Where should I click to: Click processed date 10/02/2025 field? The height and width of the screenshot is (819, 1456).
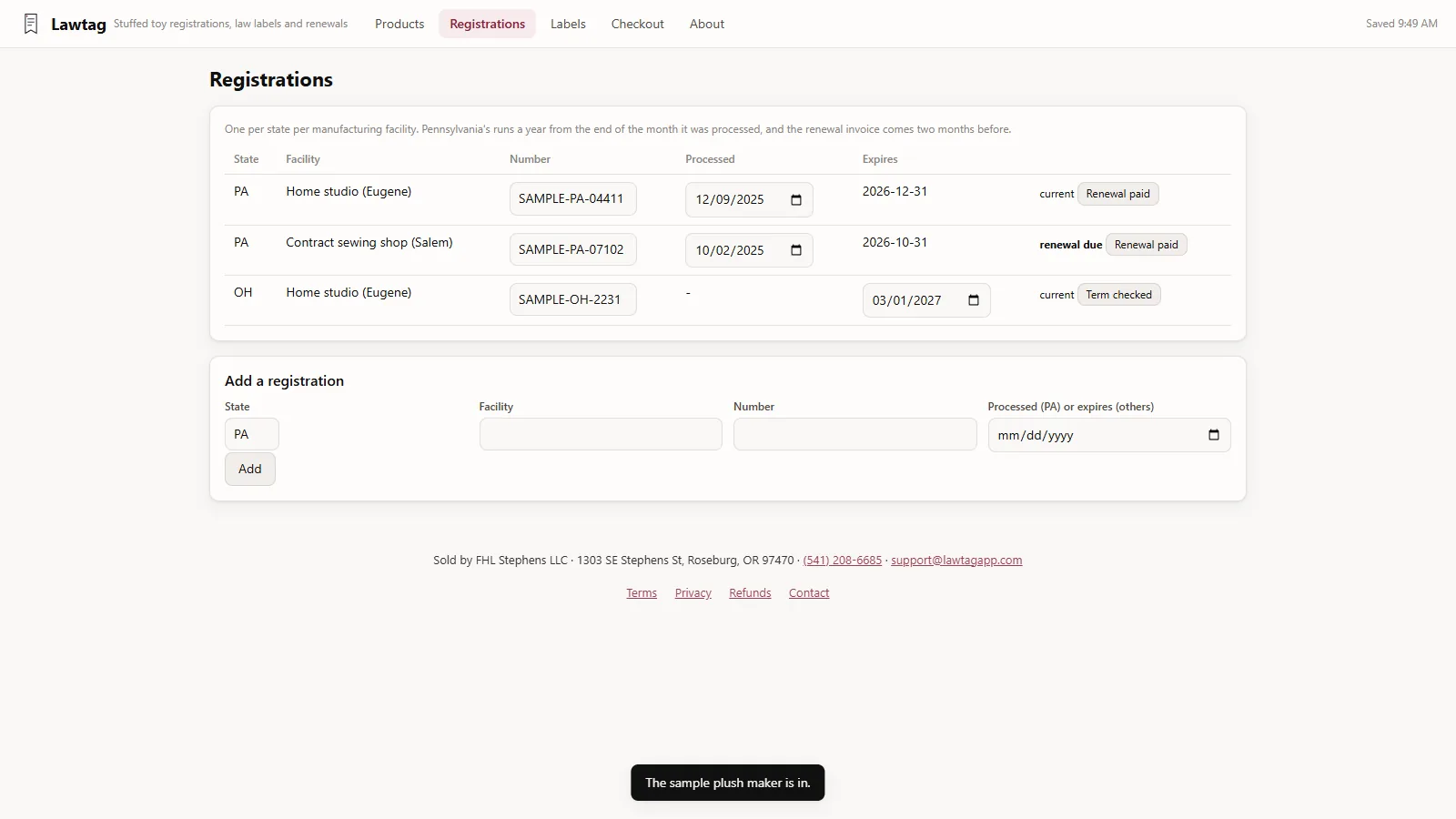tap(749, 250)
